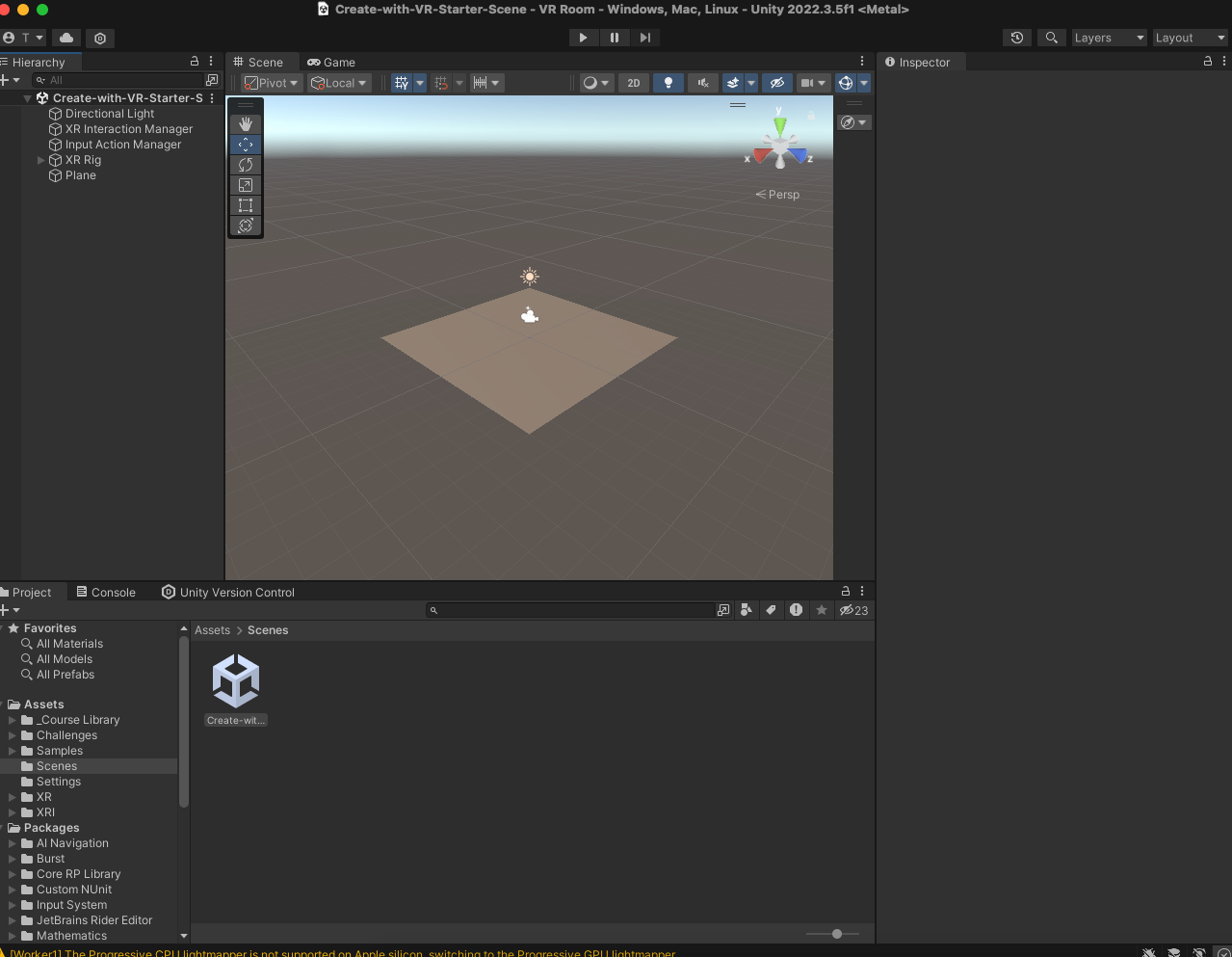Image resolution: width=1232 pixels, height=957 pixels.
Task: Toggle scene effects (skybox, fog) button
Action: (733, 83)
